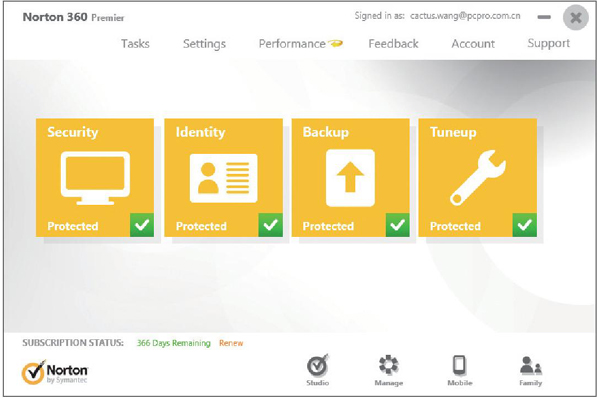Open the Support menu
Image resolution: width=600 pixels, height=398 pixels.
(x=549, y=44)
